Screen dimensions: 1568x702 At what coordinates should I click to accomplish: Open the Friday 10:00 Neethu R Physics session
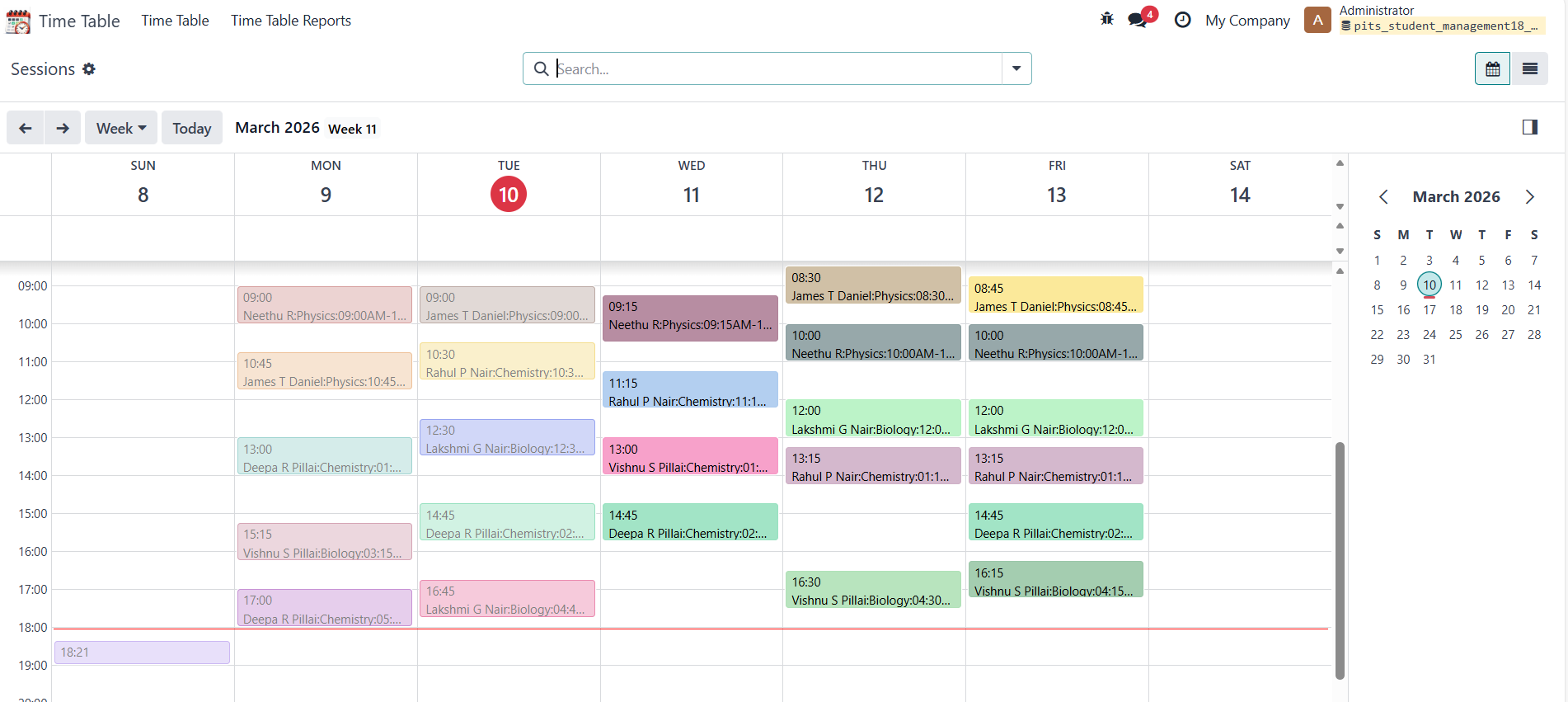coord(1056,342)
